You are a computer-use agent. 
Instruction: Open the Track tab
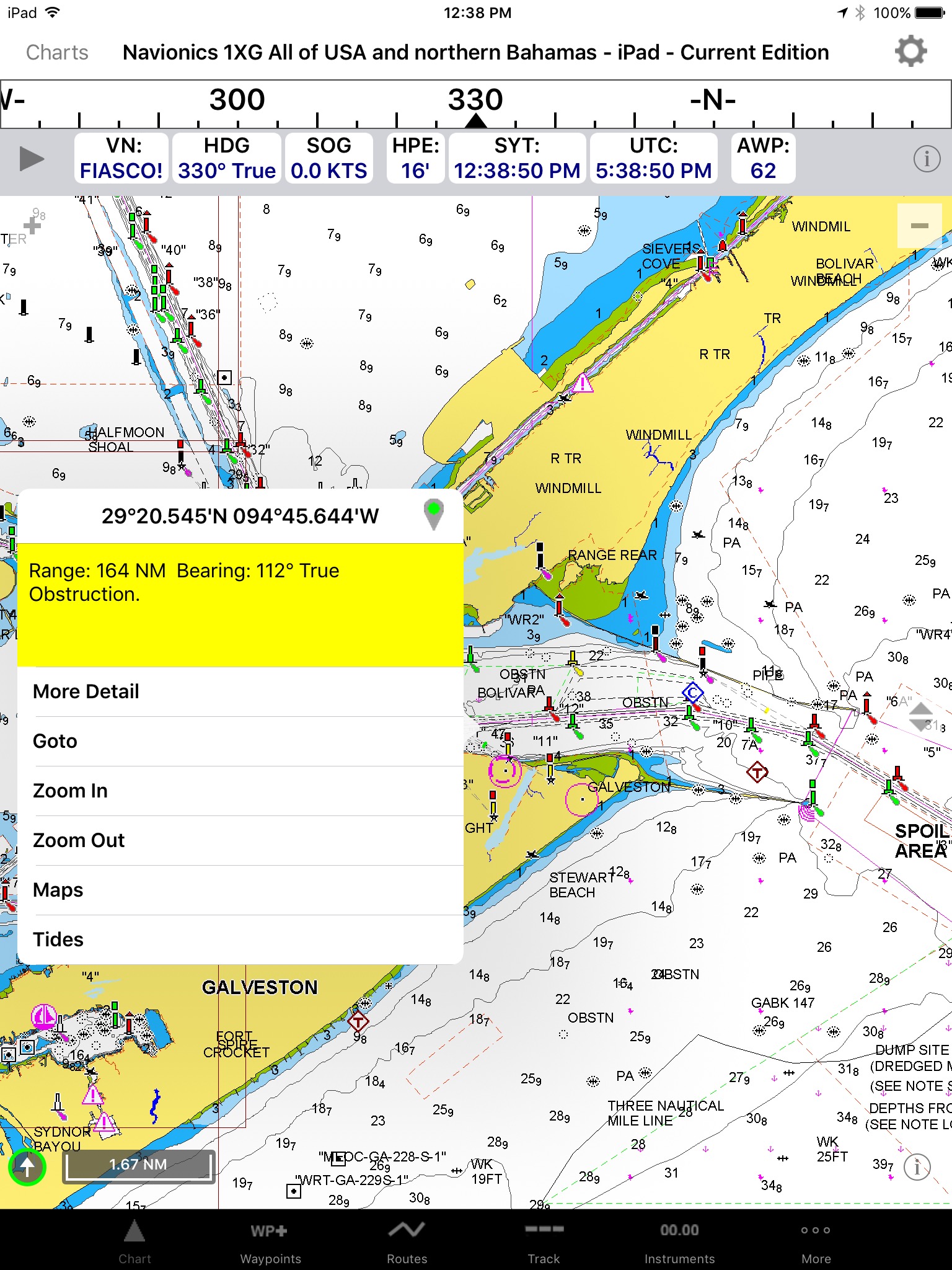(544, 1241)
